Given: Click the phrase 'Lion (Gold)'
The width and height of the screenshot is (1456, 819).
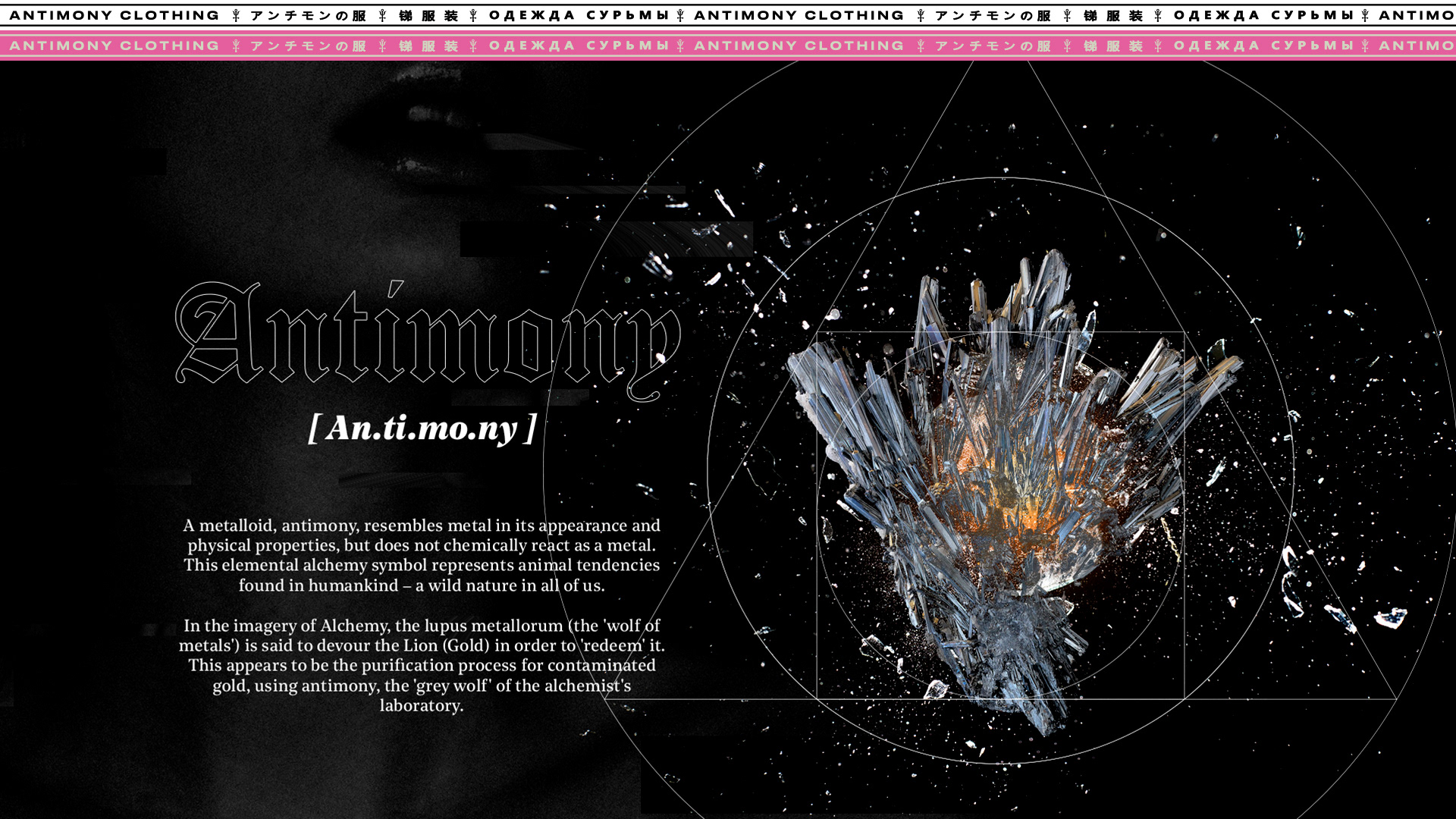Looking at the screenshot, I should [x=447, y=645].
